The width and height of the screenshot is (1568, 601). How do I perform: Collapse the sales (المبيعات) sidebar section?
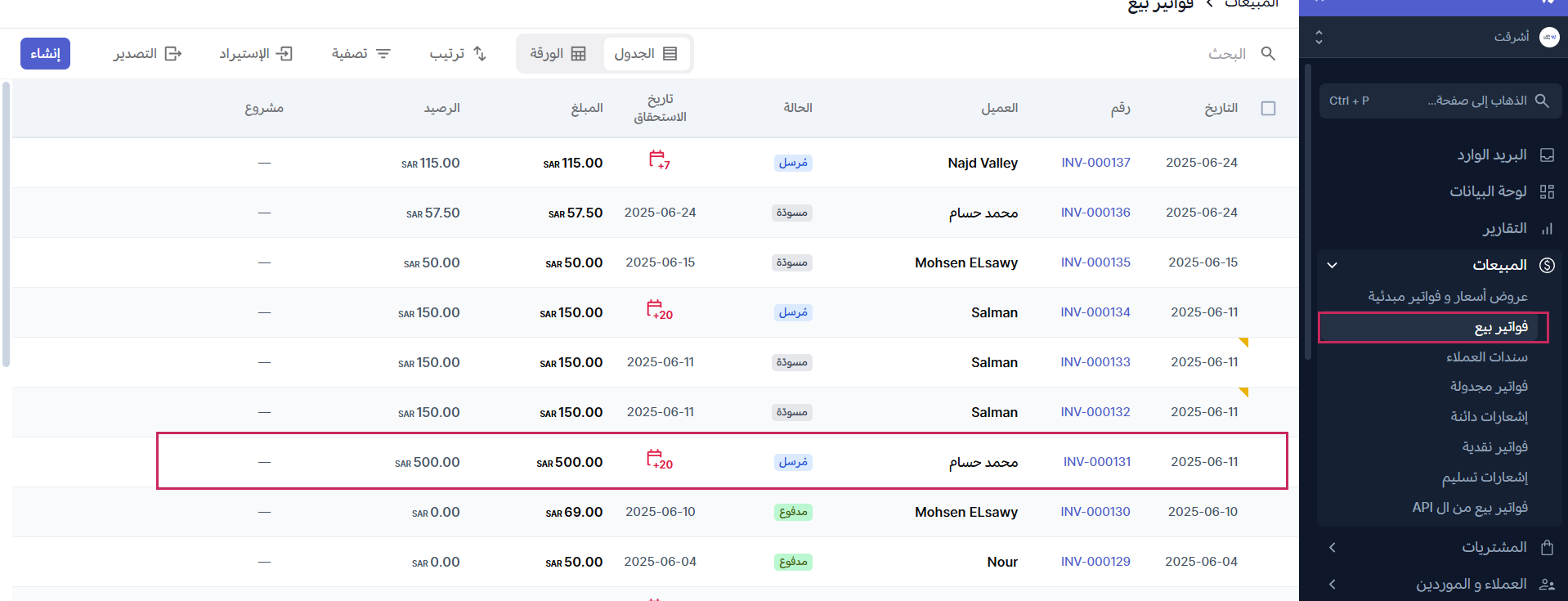1332,265
